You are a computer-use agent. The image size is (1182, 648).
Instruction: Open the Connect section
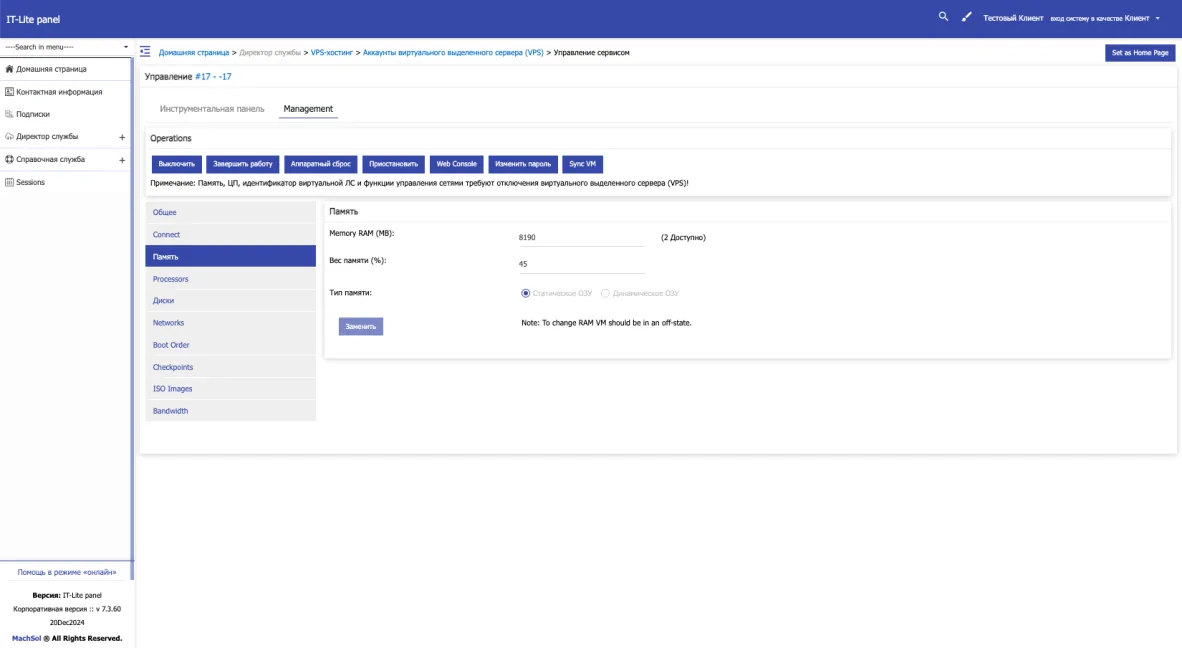231,234
